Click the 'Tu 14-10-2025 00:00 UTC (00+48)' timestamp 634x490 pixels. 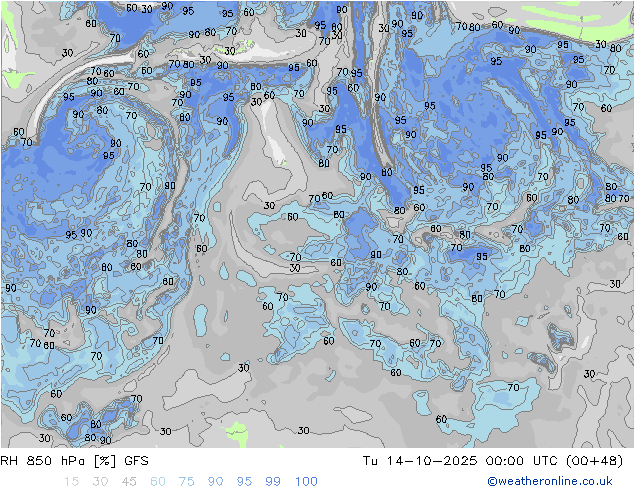click(x=493, y=461)
